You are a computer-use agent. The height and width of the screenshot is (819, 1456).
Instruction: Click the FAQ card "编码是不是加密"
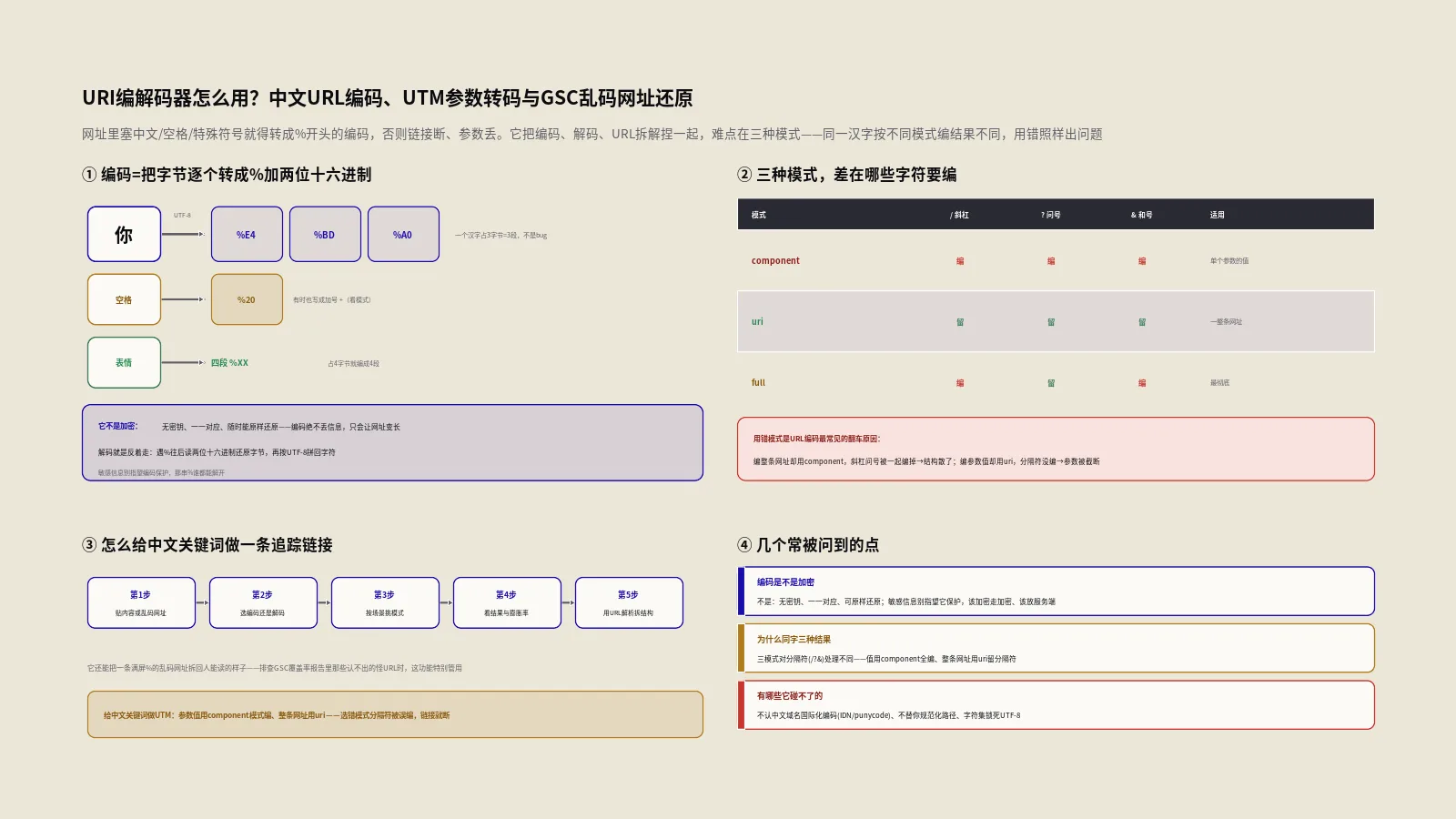point(1056,591)
